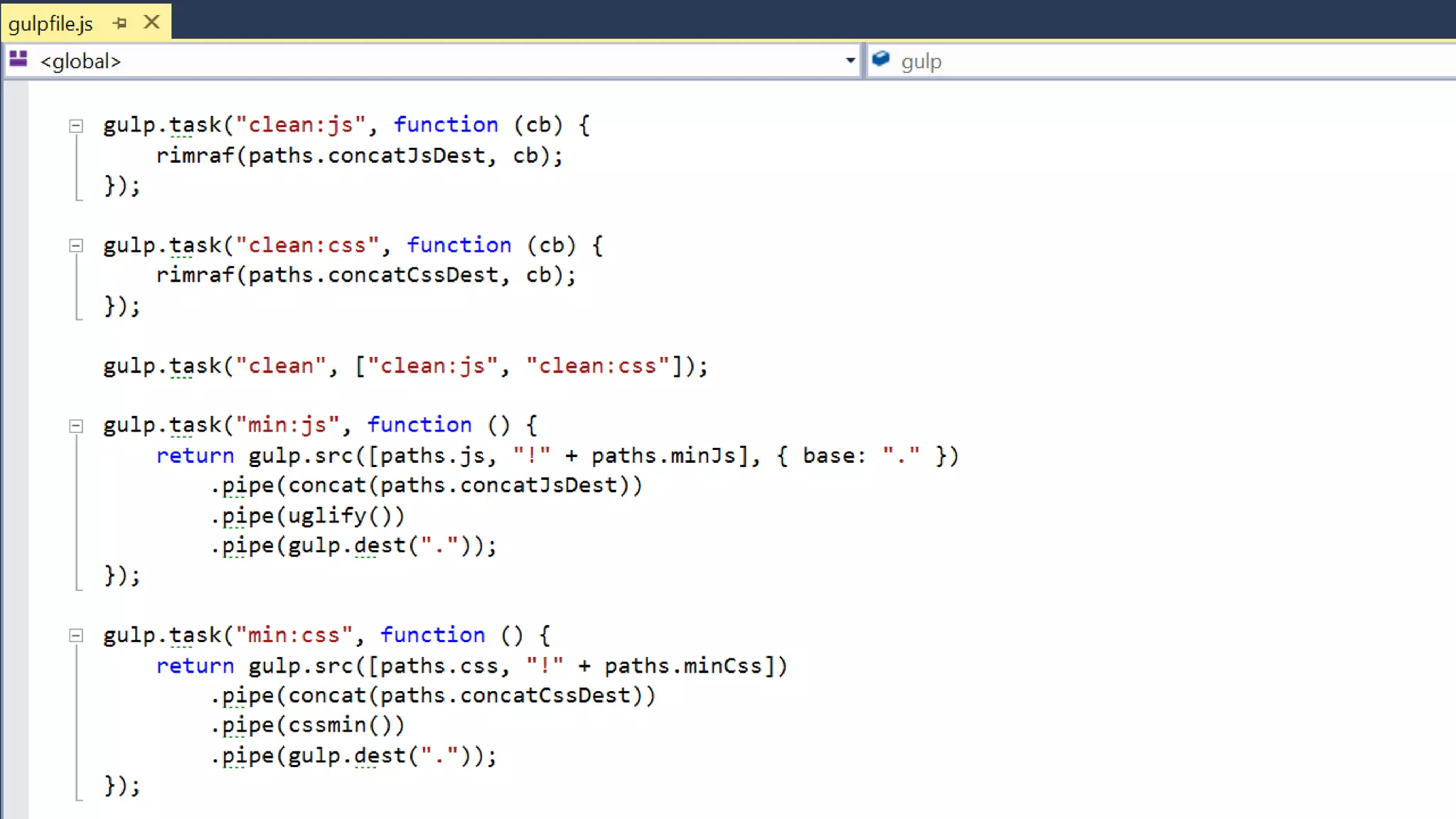Image resolution: width=1456 pixels, height=819 pixels.
Task: Open the <global> scope dropdown arrow
Action: point(850,61)
